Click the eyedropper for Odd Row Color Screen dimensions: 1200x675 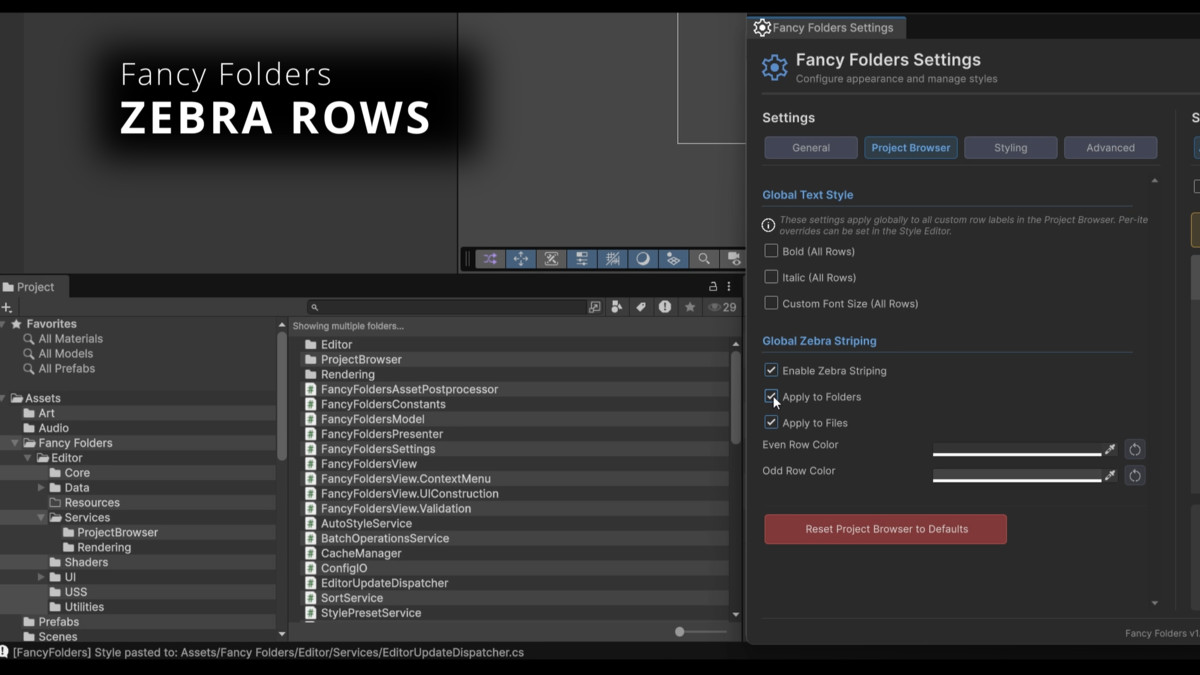tap(1110, 475)
